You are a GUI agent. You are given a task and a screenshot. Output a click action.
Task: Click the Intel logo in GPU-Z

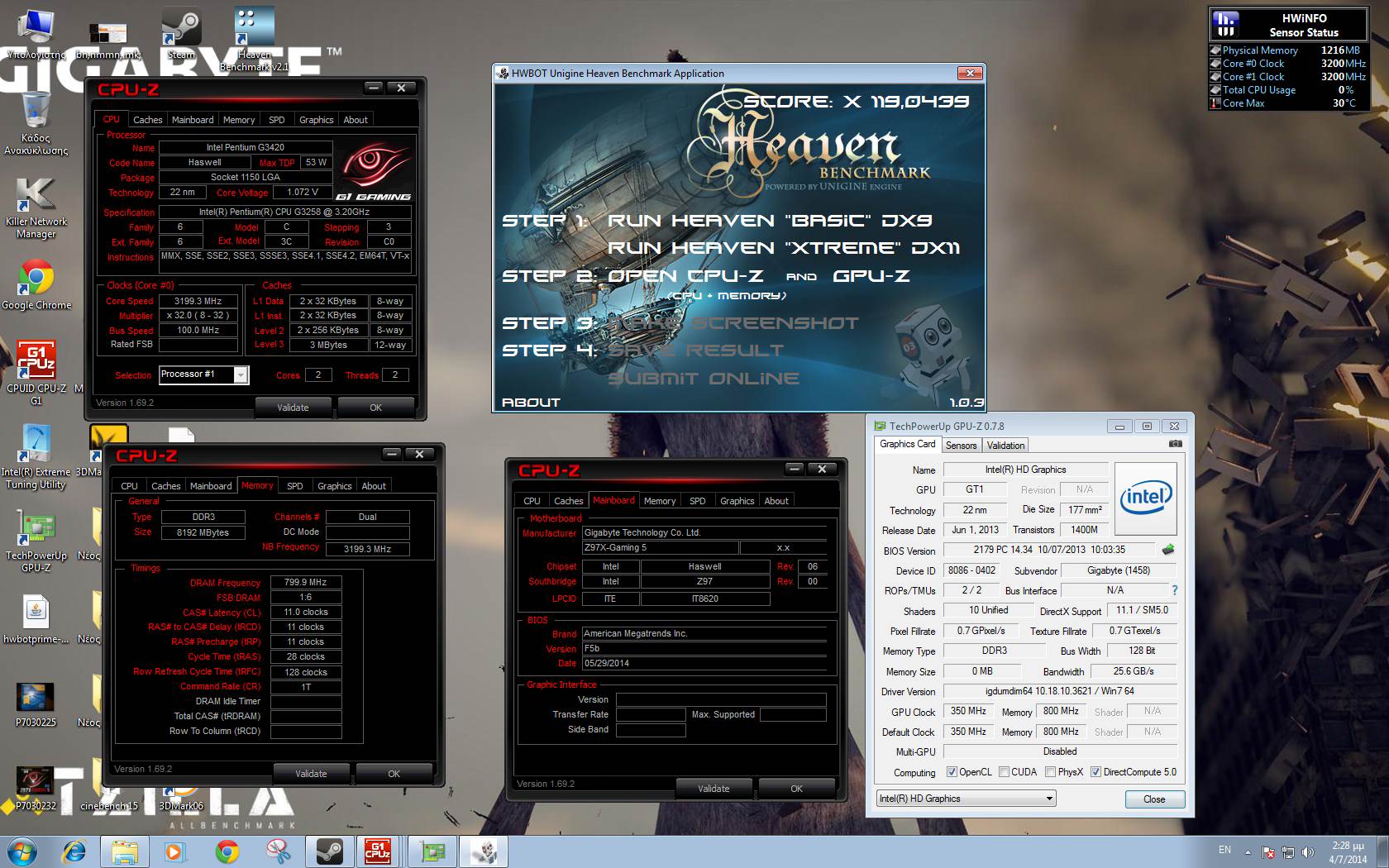click(x=1146, y=498)
